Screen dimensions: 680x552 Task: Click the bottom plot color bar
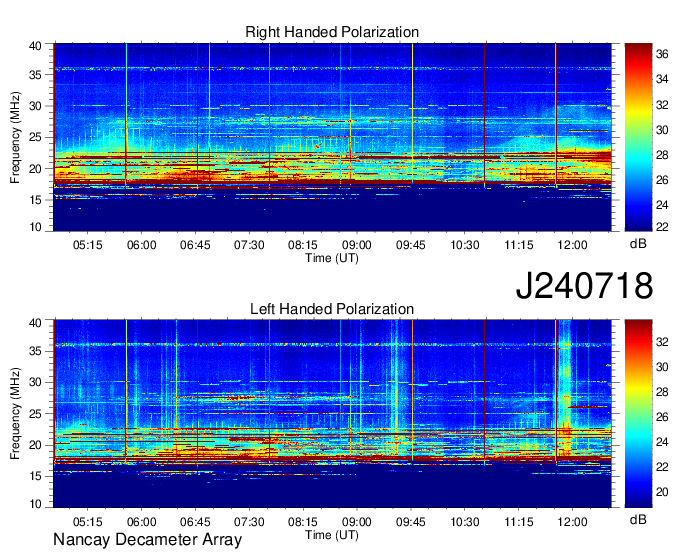click(x=638, y=414)
